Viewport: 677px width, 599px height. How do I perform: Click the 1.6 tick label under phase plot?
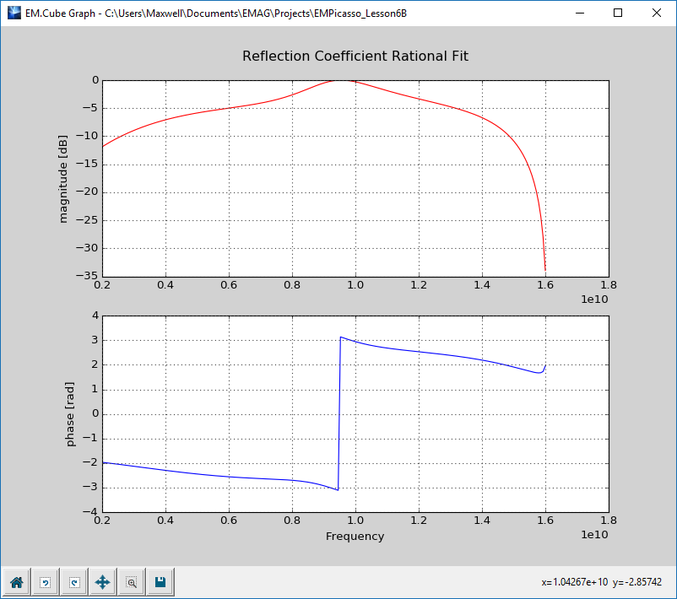pyautogui.click(x=545, y=520)
